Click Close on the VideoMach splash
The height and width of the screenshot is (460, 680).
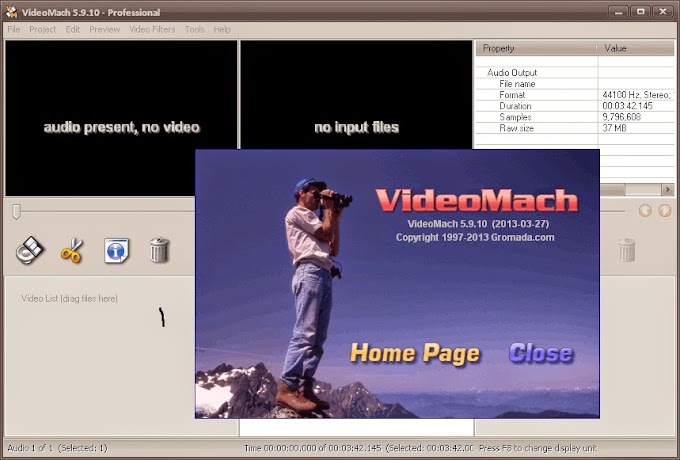tap(540, 353)
